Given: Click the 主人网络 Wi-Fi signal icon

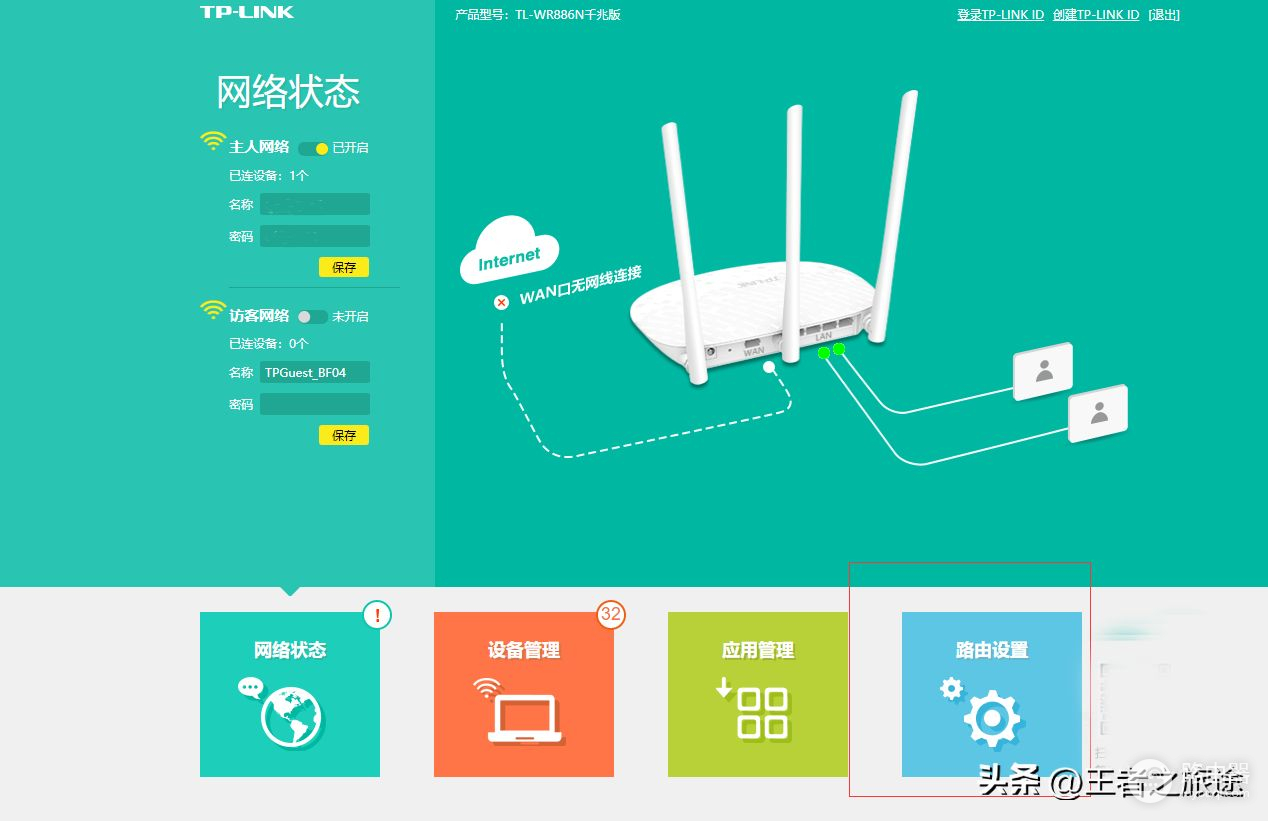Looking at the screenshot, I should click(213, 141).
